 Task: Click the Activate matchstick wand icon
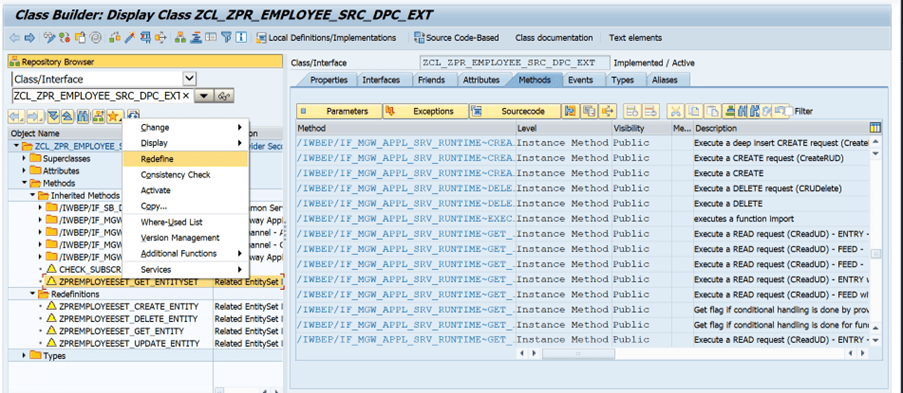tap(130, 38)
